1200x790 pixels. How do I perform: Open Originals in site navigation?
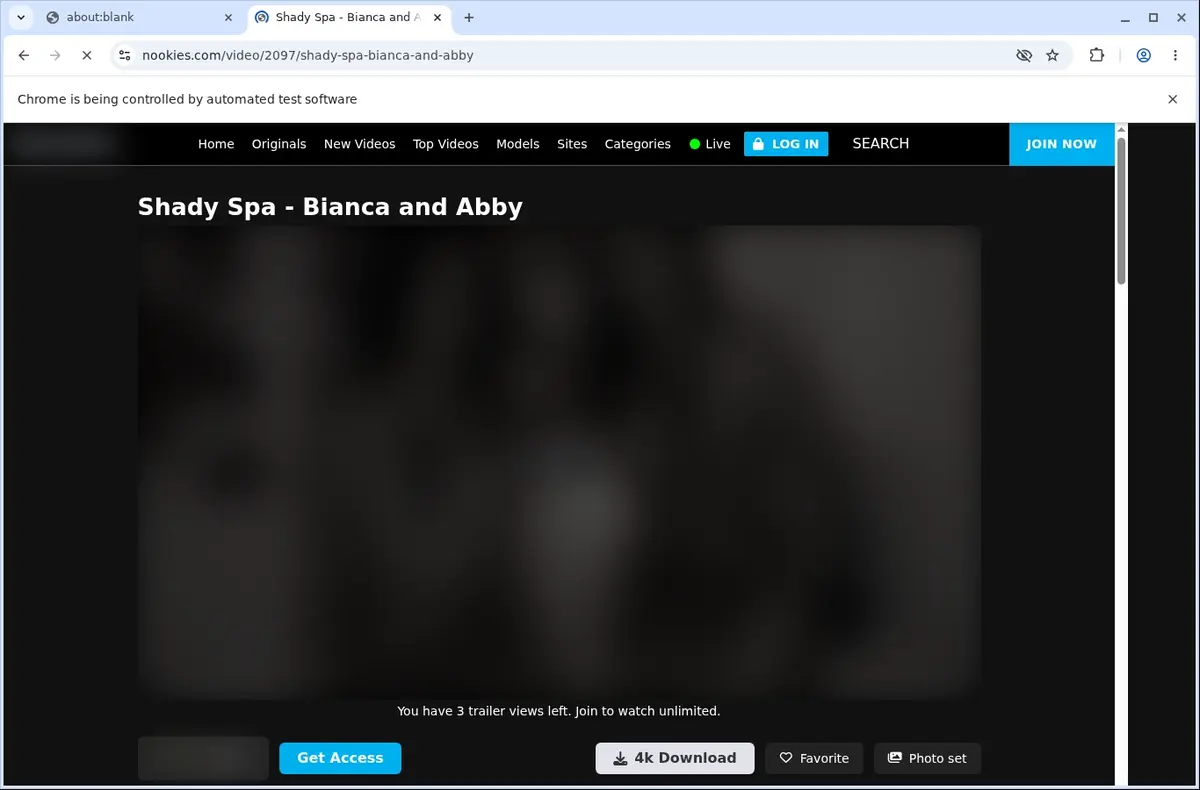pyautogui.click(x=279, y=144)
